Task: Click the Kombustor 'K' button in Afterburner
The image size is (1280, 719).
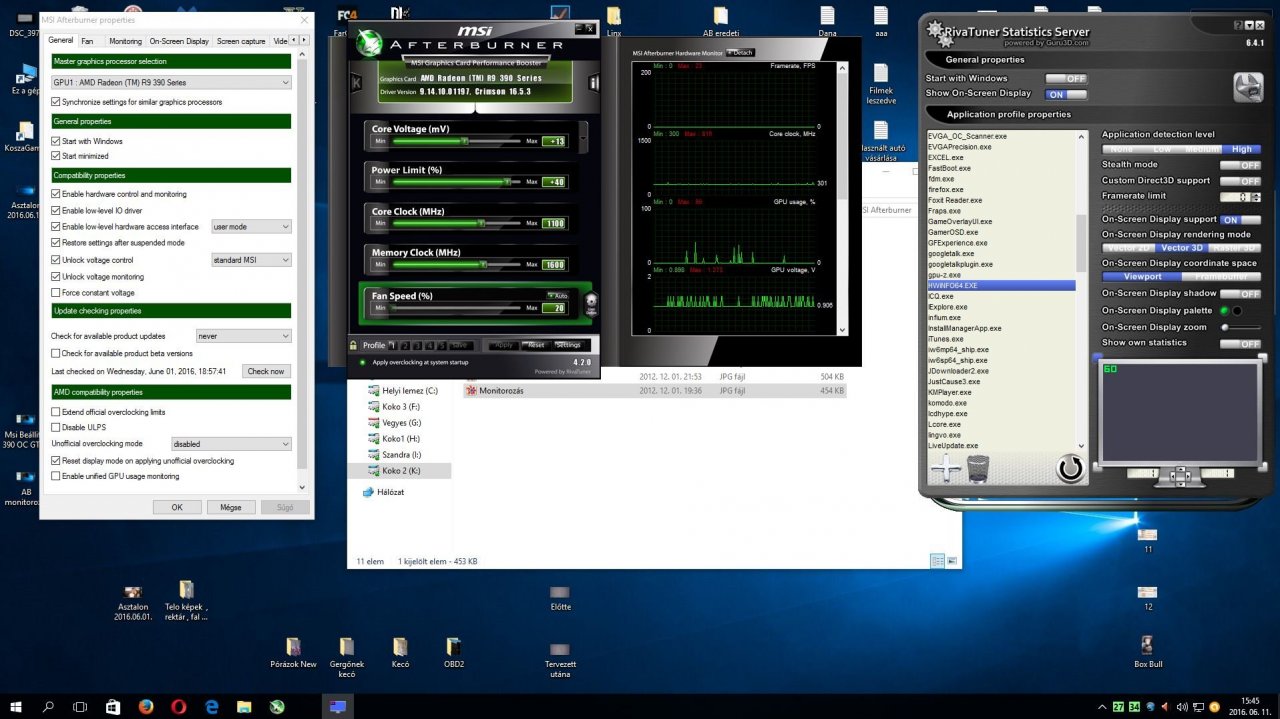Action: click(354, 82)
